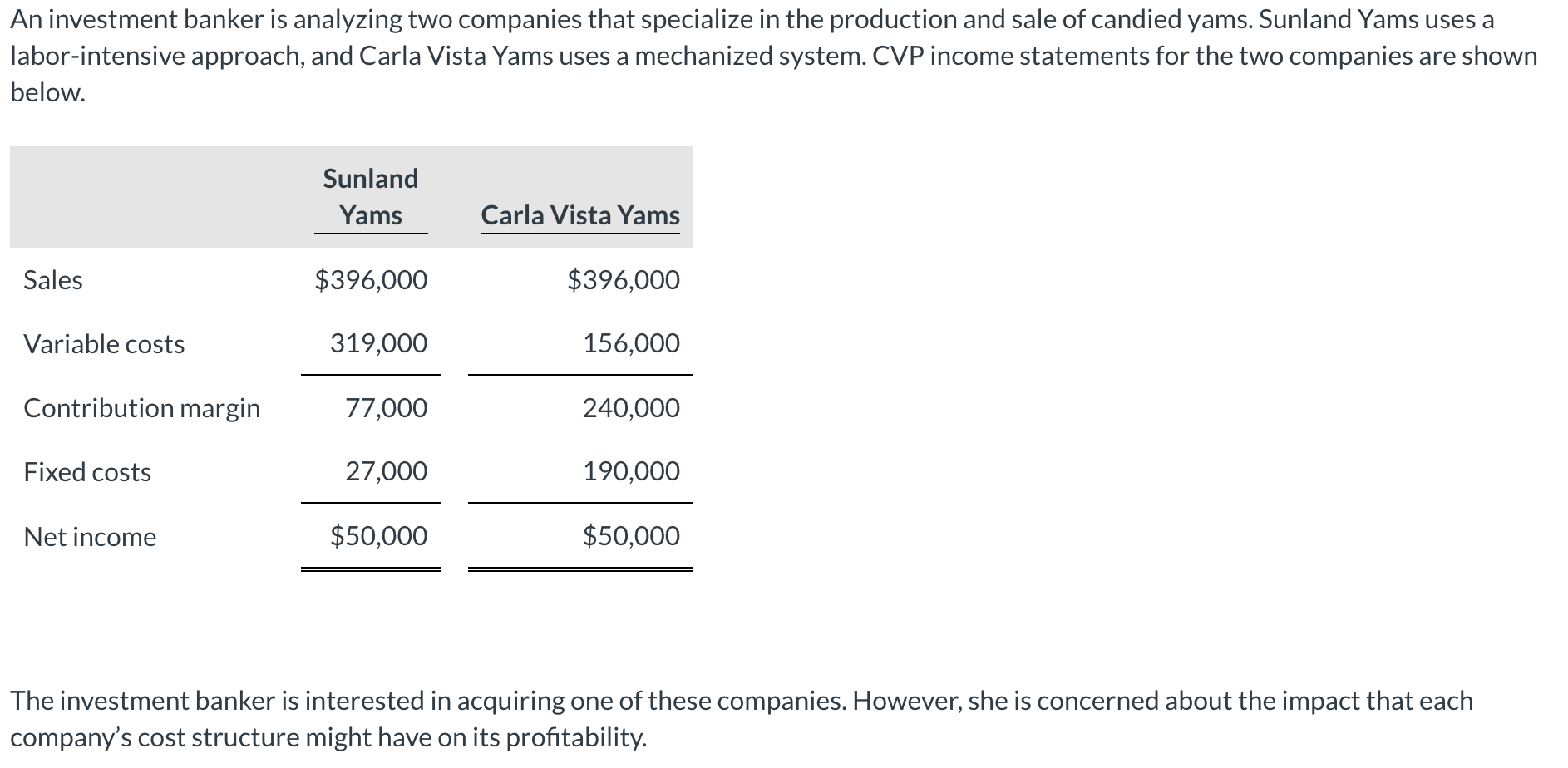This screenshot has height=768, width=1568.
Task: Click Sunland net income $50,000
Action: [379, 536]
